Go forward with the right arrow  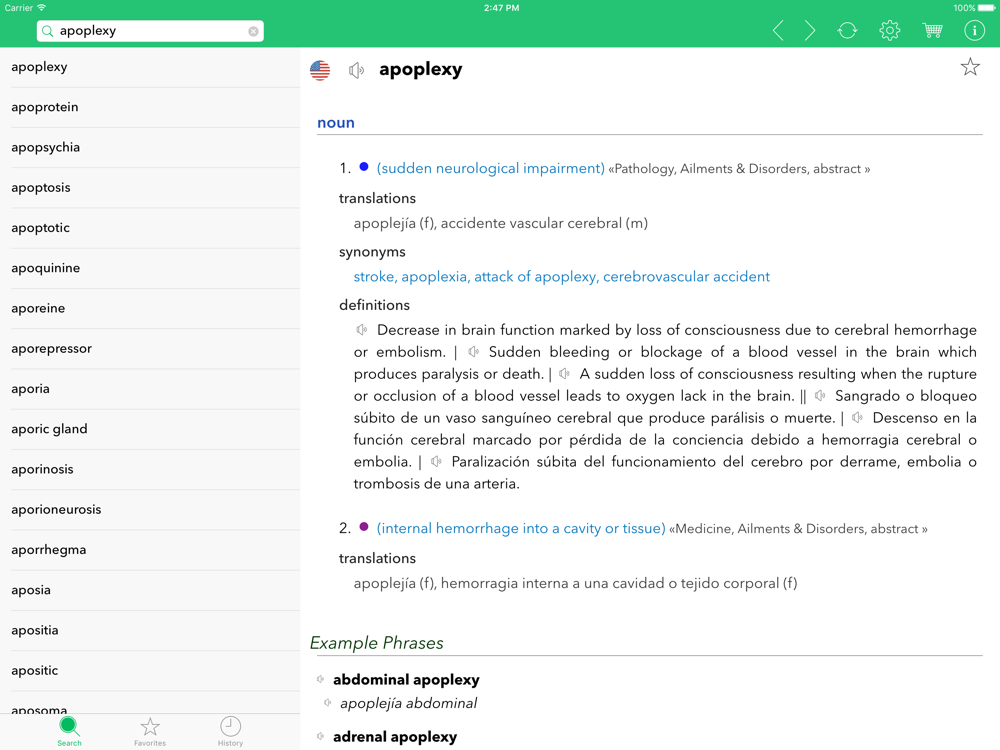(x=810, y=30)
